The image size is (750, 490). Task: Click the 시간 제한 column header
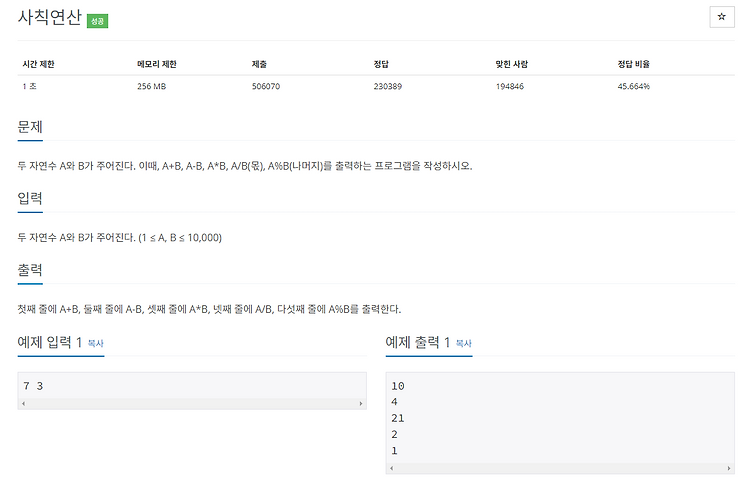click(38, 64)
